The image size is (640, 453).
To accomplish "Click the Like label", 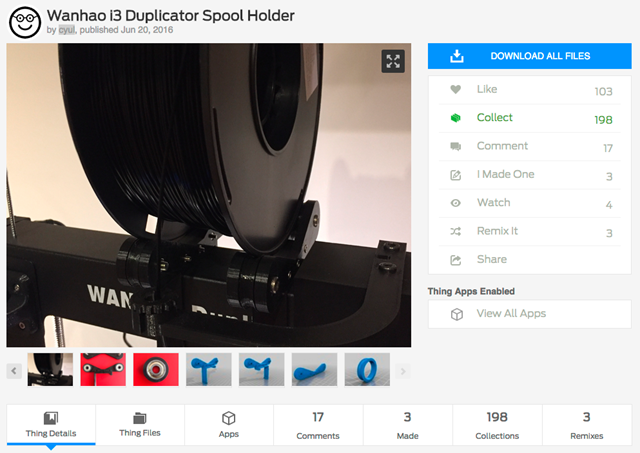I will click(487, 89).
